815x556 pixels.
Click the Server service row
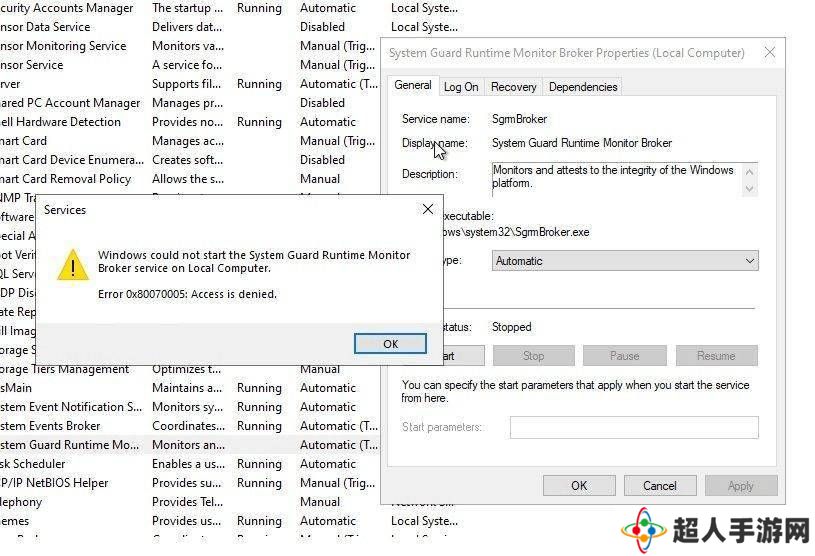click(x=190, y=84)
